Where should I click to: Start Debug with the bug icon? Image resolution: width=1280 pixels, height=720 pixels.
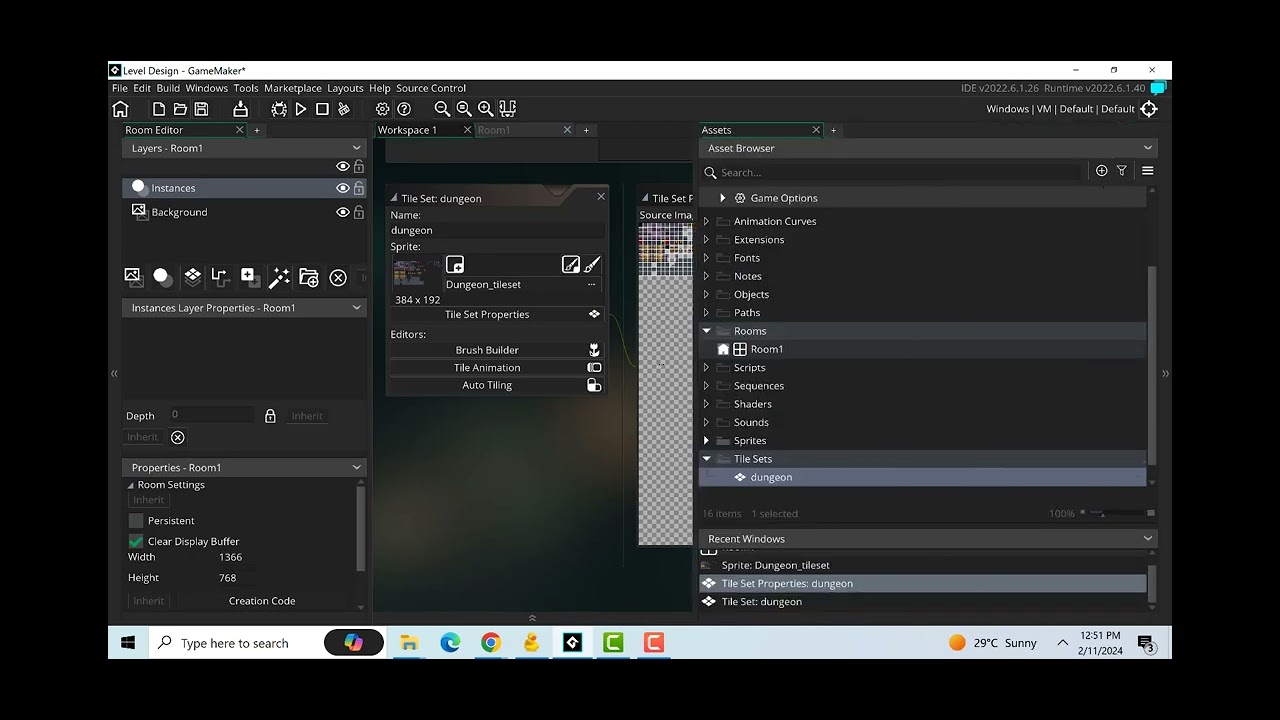click(279, 109)
